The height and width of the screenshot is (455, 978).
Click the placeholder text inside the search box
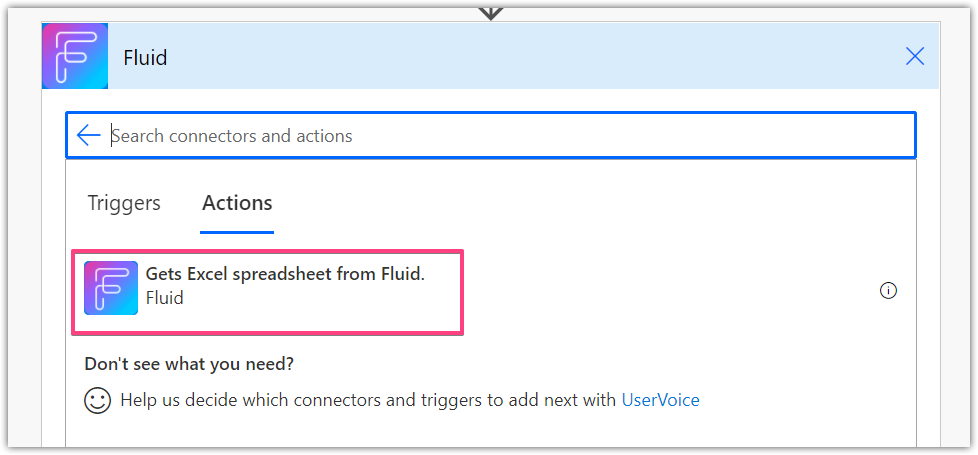pyautogui.click(x=232, y=135)
